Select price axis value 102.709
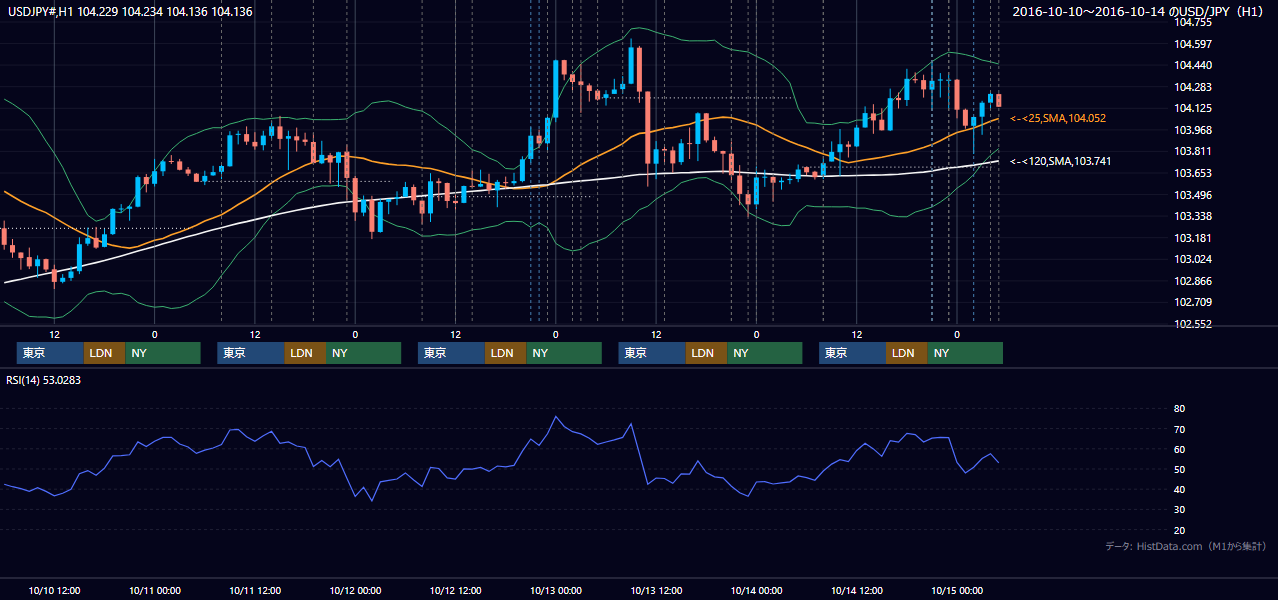This screenshot has width=1278, height=600. point(1193,302)
